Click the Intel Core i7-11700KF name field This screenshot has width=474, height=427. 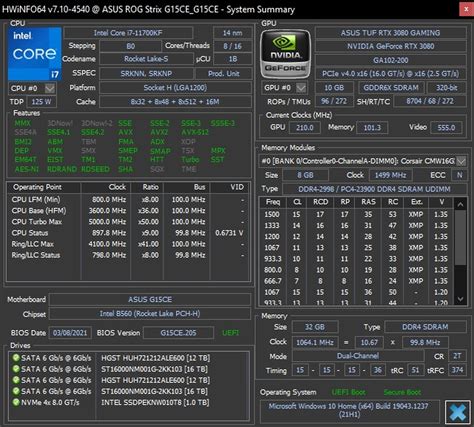pos(128,33)
